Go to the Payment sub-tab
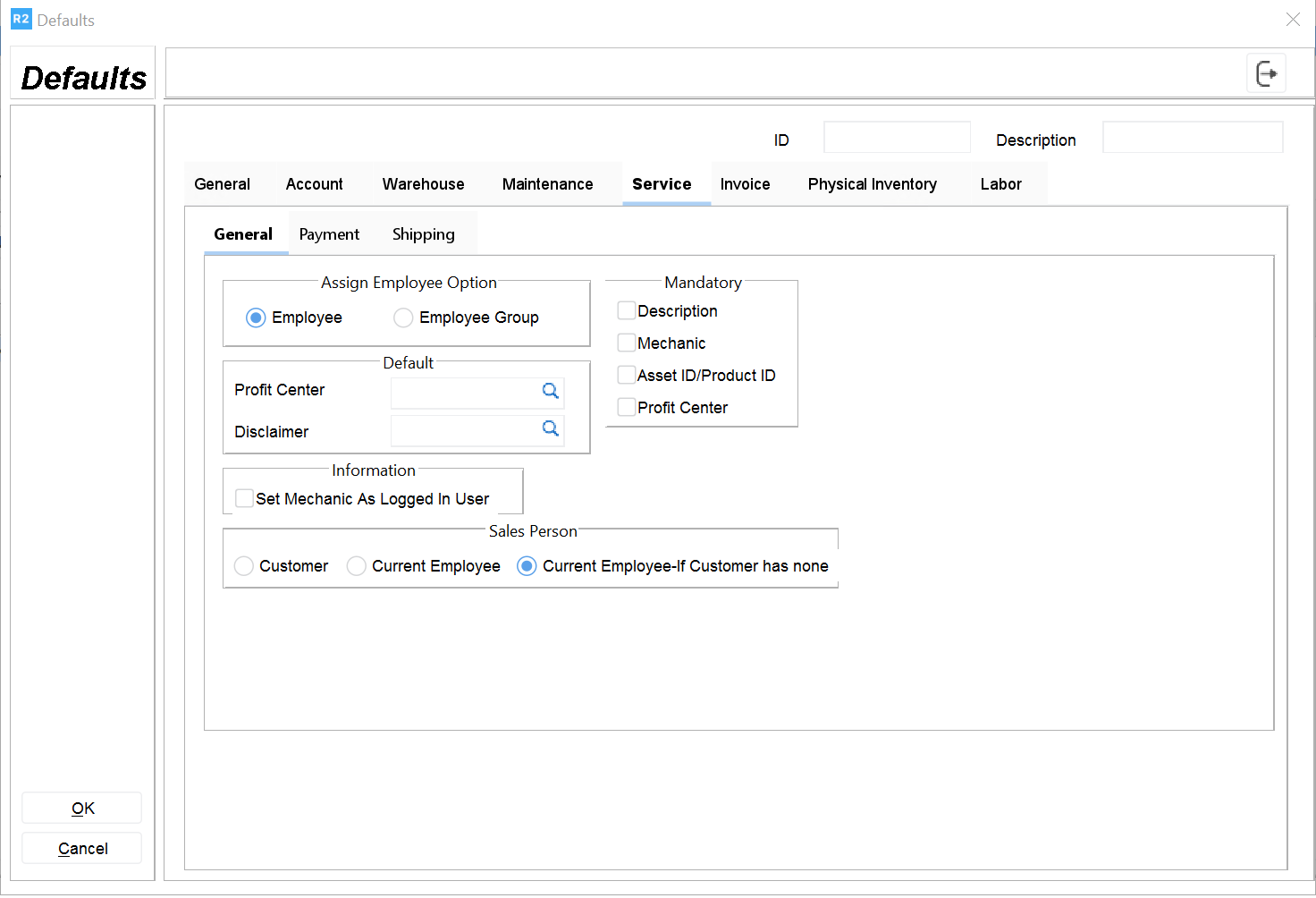 [x=329, y=234]
